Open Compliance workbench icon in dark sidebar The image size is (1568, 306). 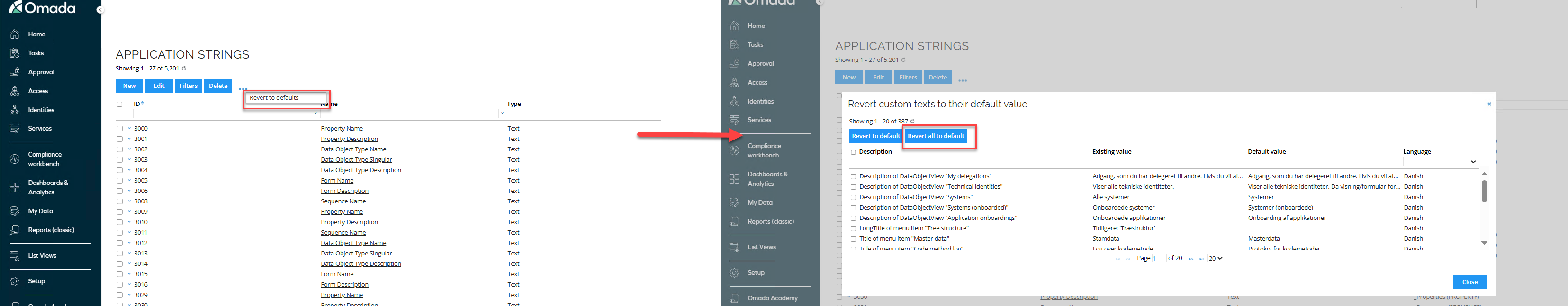click(15, 159)
